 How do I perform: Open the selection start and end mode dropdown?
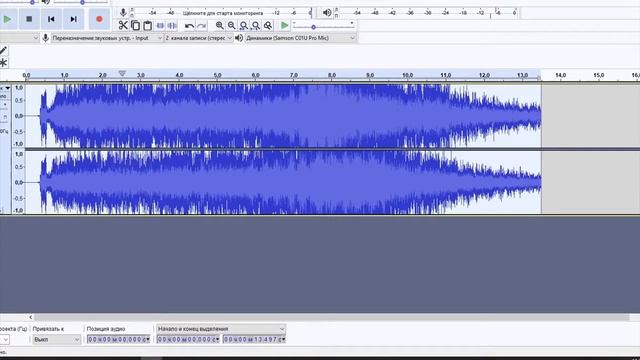pos(221,329)
